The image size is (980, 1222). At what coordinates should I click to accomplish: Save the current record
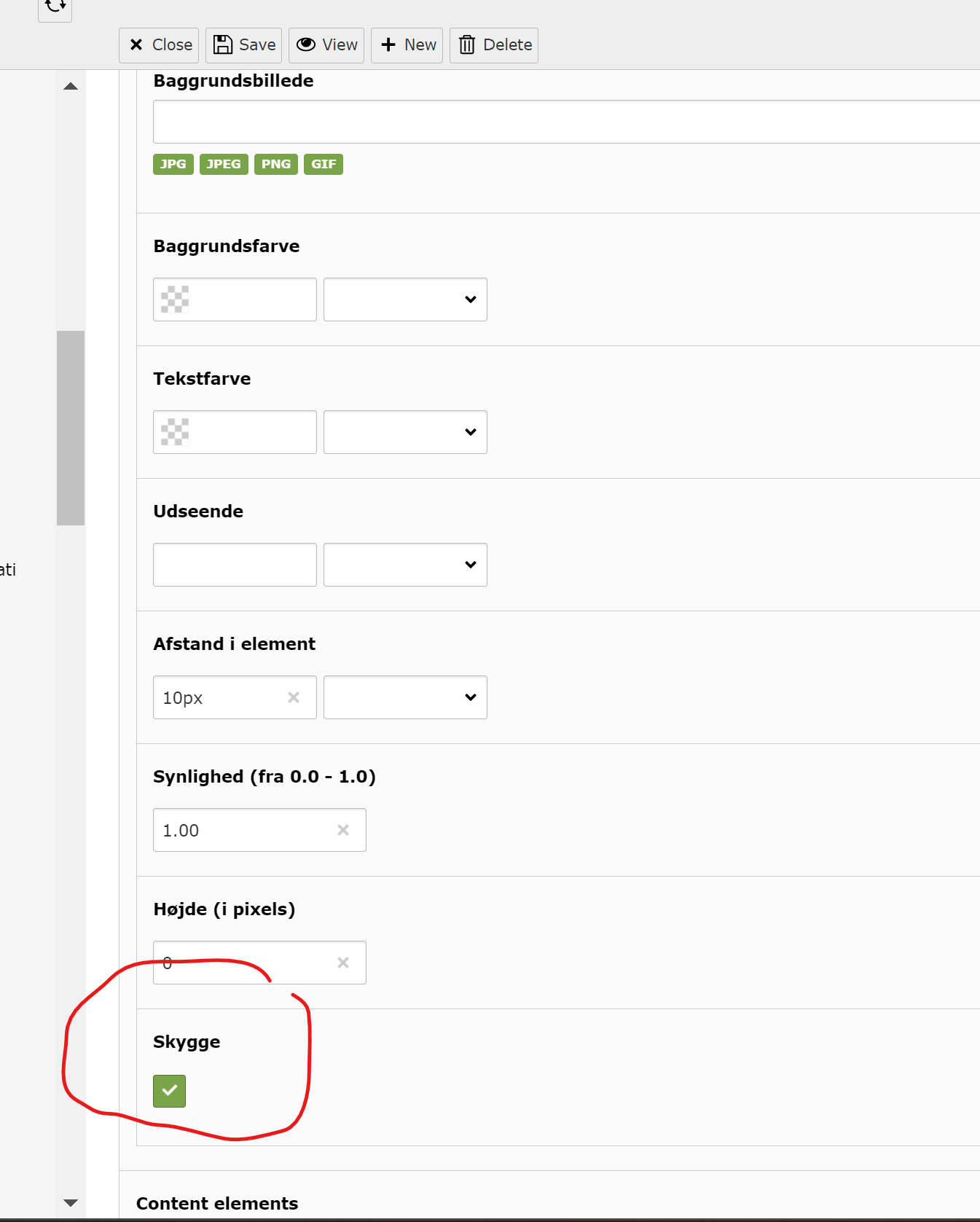244,45
